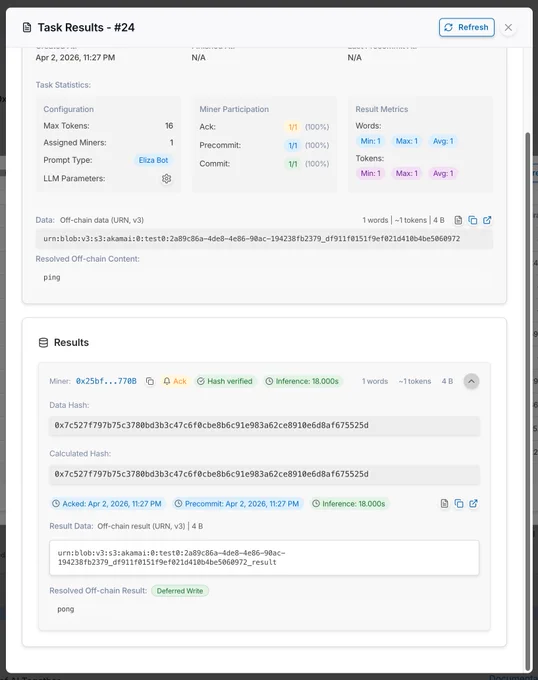Screen dimensions: 538x680
Task: Click miner address 0x25bf...770B link
Action: click(x=106, y=381)
